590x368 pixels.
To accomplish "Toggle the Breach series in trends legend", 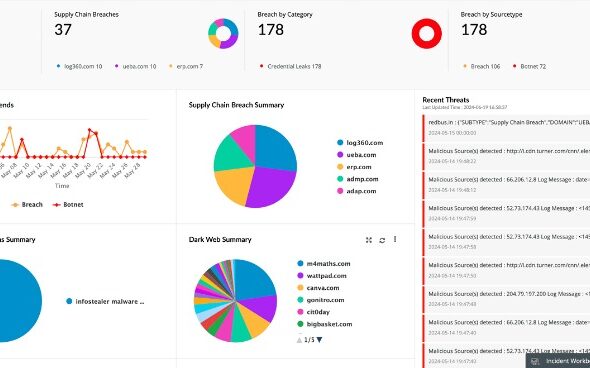I will click(27, 205).
